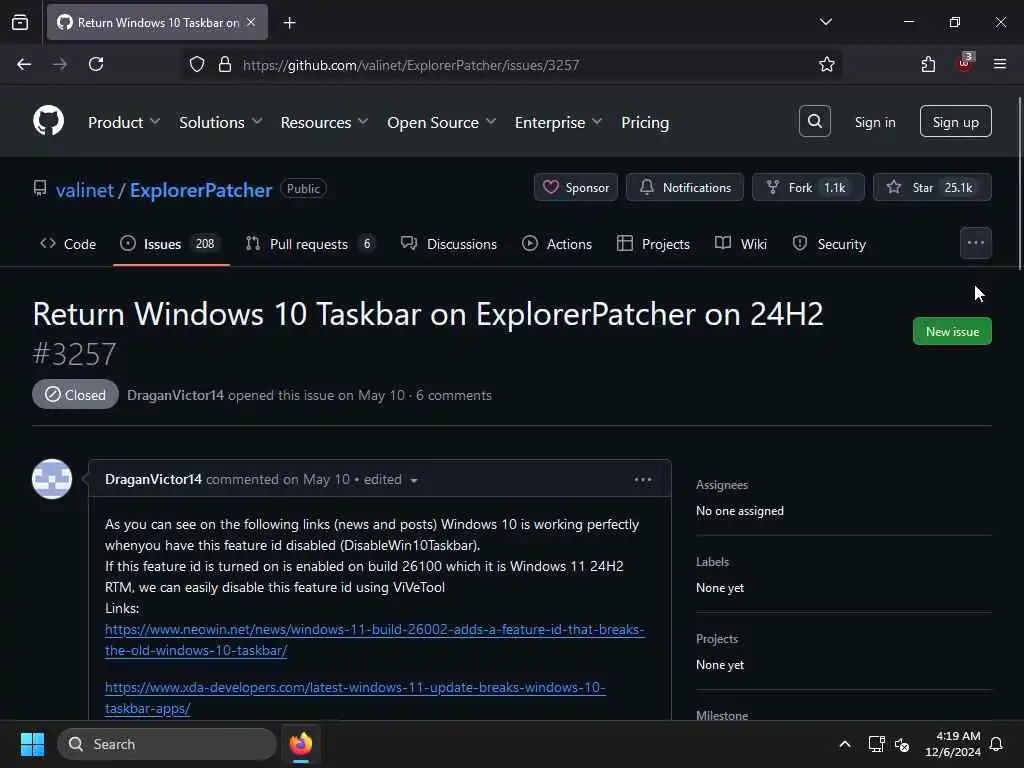
Task: Open the ExplorerPatcher repository link
Action: click(201, 190)
